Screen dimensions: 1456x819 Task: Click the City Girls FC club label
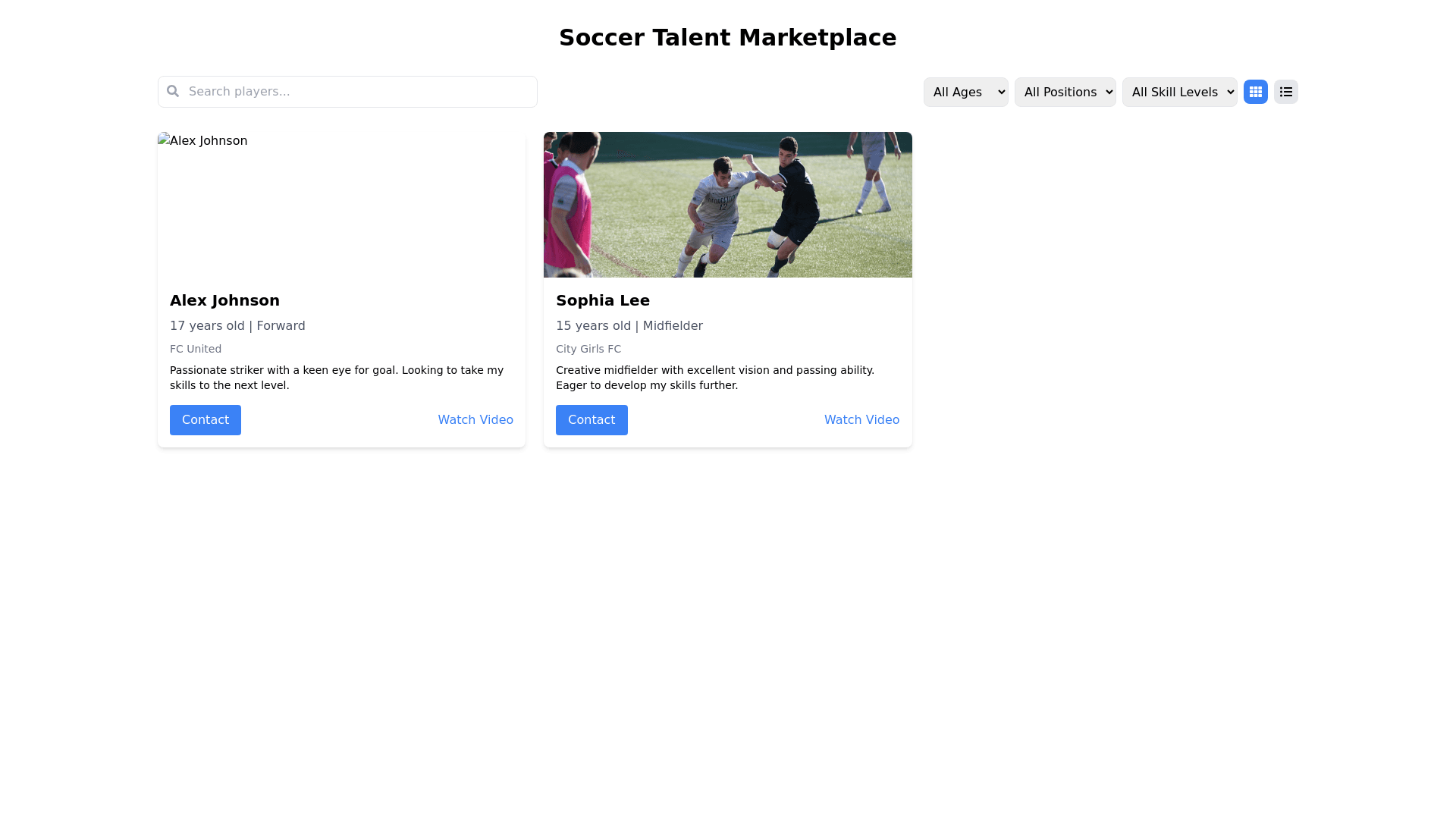pos(588,349)
